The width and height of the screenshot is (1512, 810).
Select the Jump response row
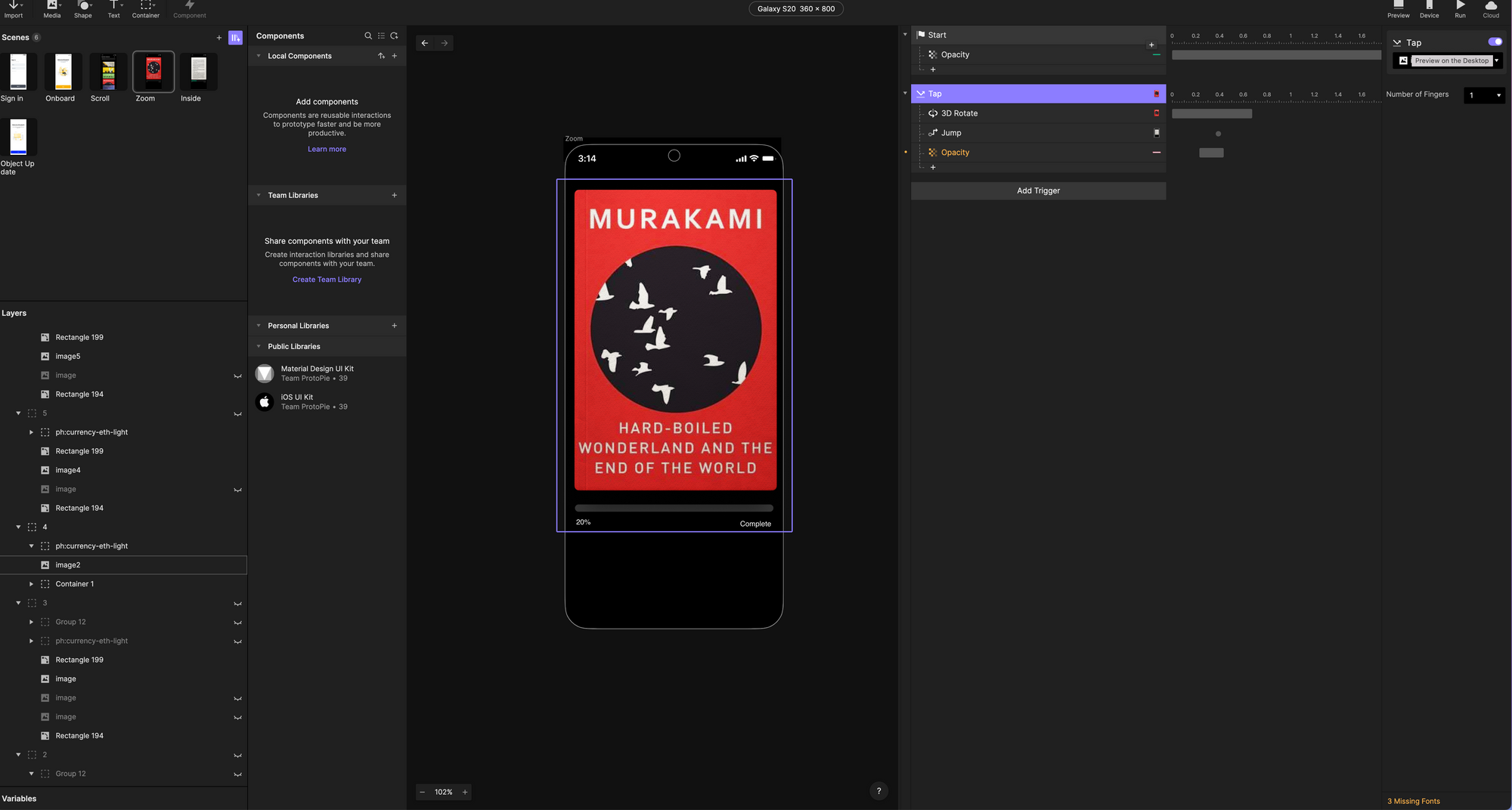1038,133
